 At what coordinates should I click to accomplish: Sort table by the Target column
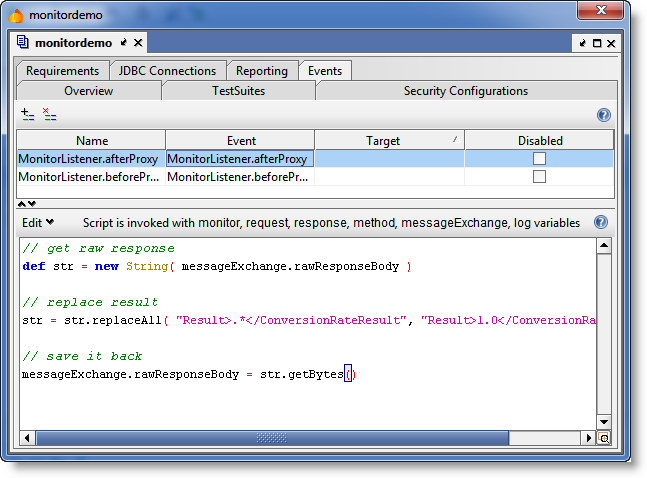pos(389,140)
